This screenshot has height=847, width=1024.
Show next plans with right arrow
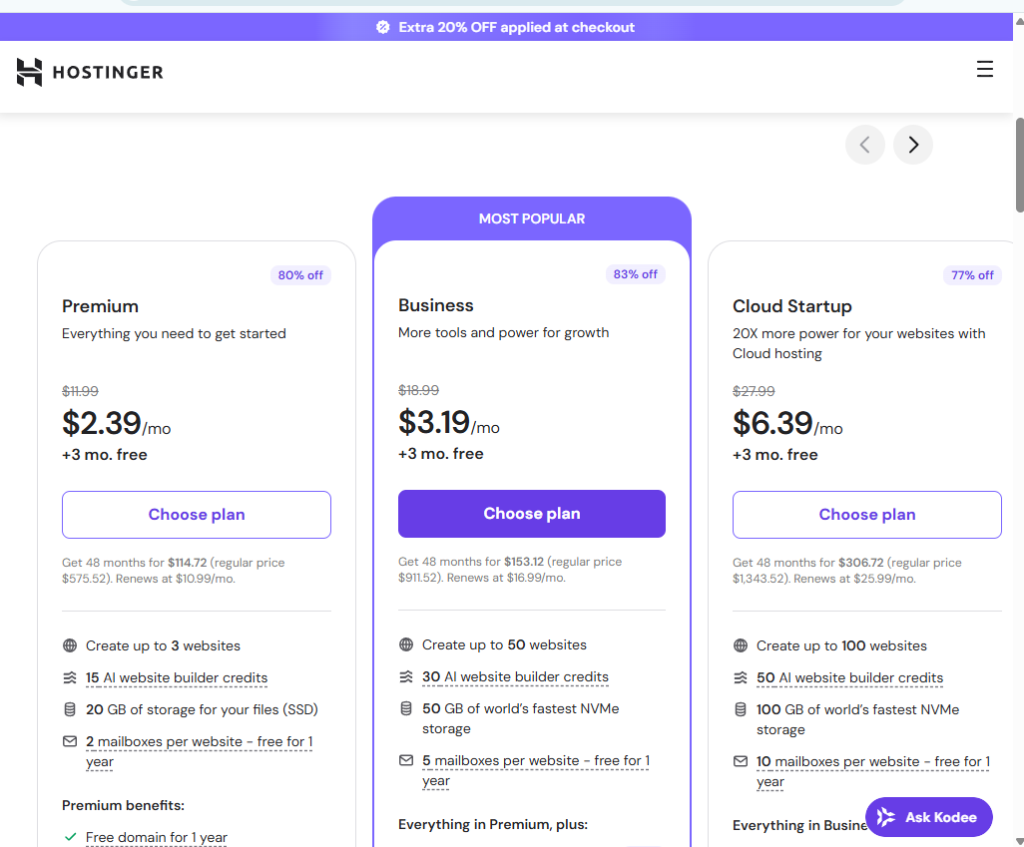click(913, 144)
